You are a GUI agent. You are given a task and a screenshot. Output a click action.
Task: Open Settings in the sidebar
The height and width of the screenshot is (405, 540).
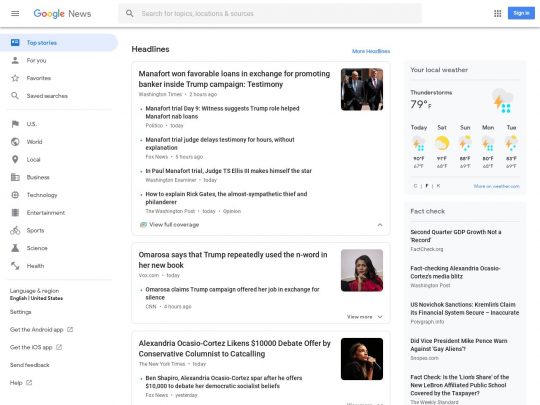21,312
